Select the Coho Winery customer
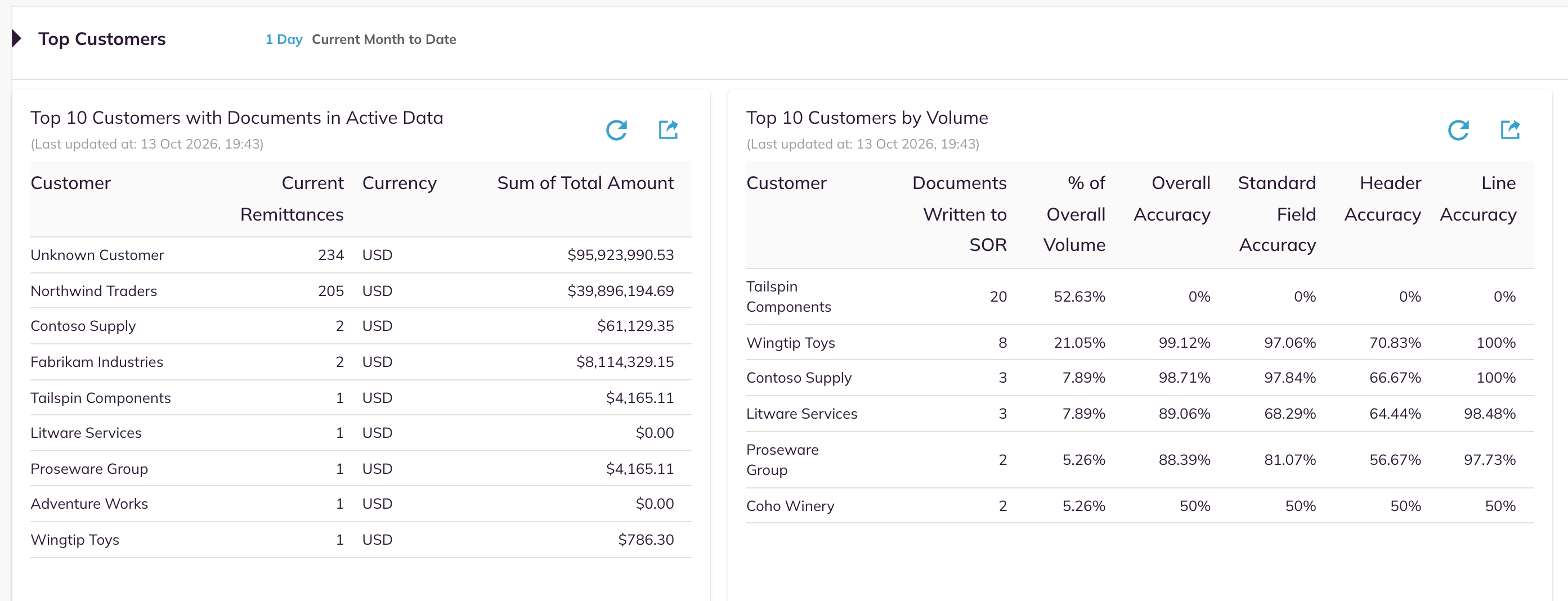 click(x=790, y=506)
